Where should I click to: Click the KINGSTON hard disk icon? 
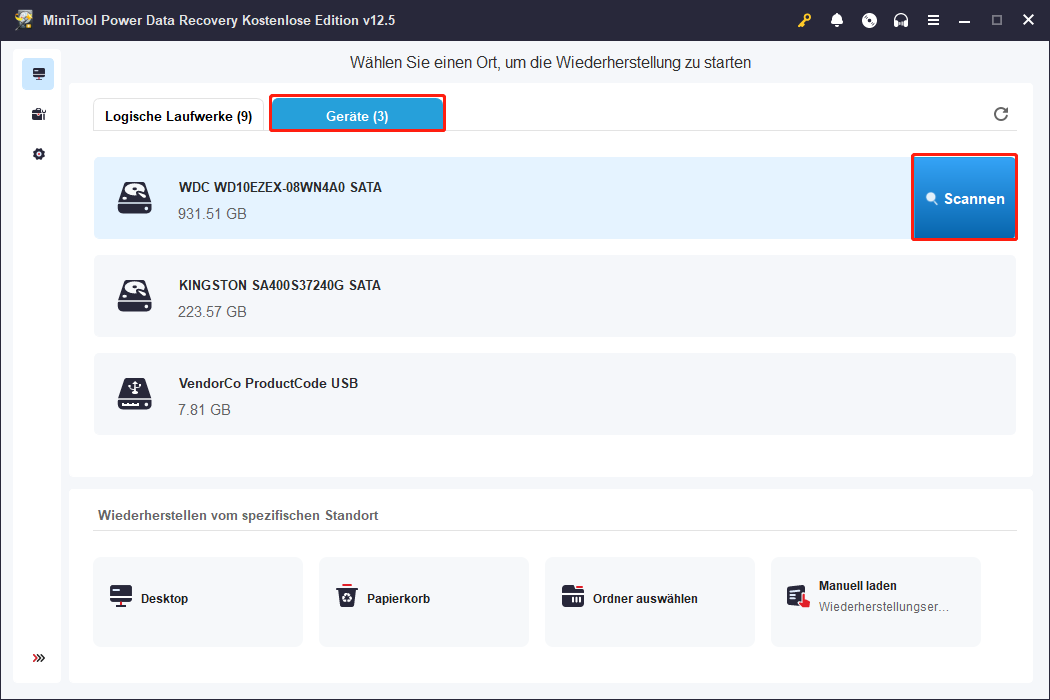[135, 295]
